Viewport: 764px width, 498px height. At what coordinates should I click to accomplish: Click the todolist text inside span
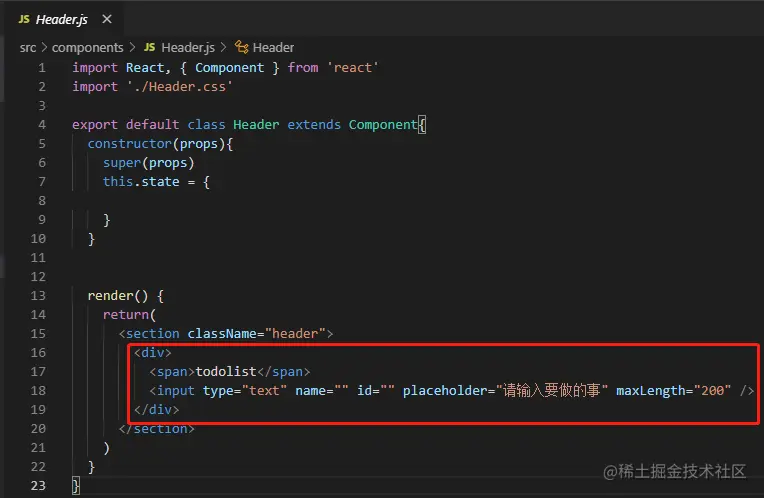coord(226,372)
